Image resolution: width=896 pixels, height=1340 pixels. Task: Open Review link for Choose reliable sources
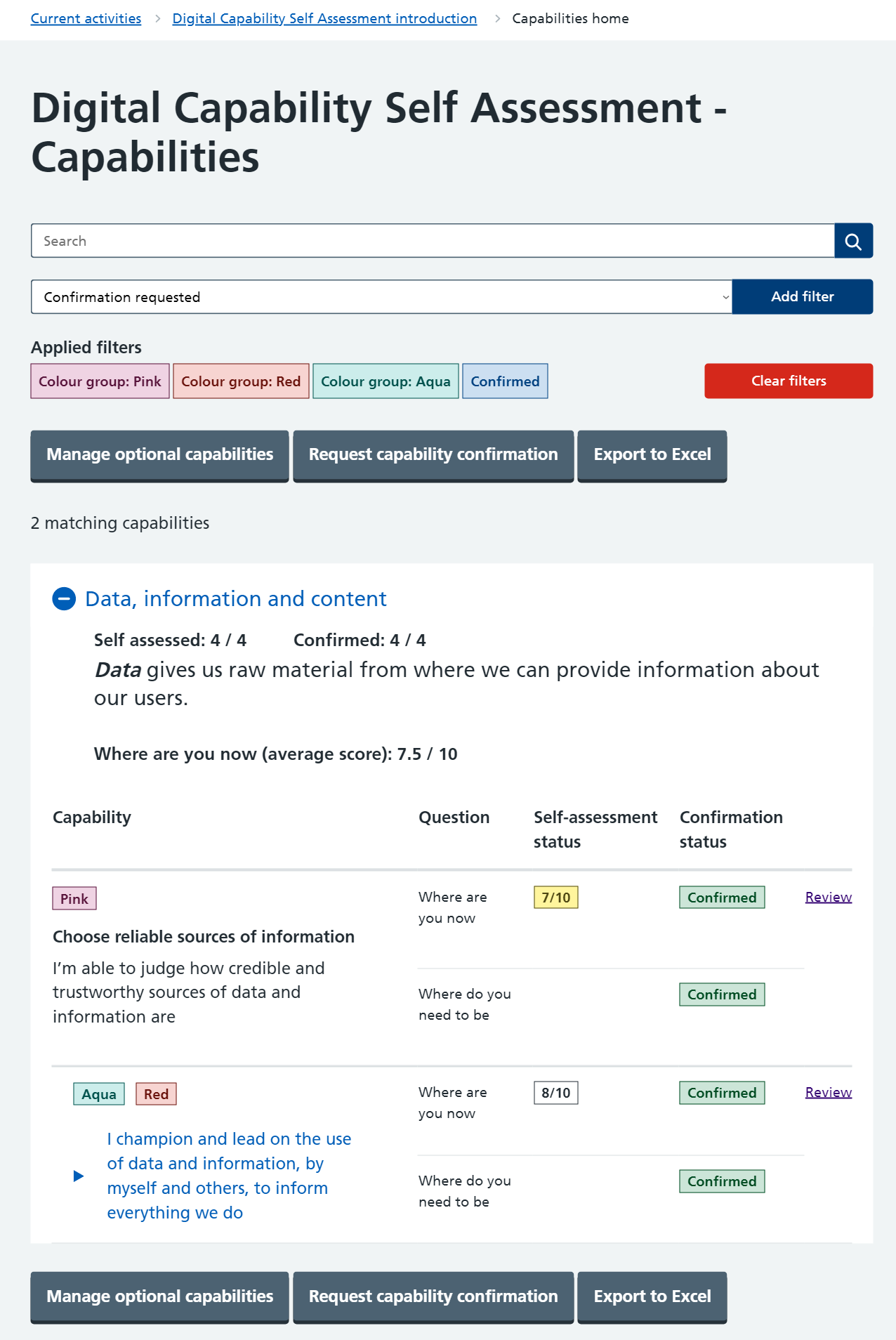pos(829,897)
